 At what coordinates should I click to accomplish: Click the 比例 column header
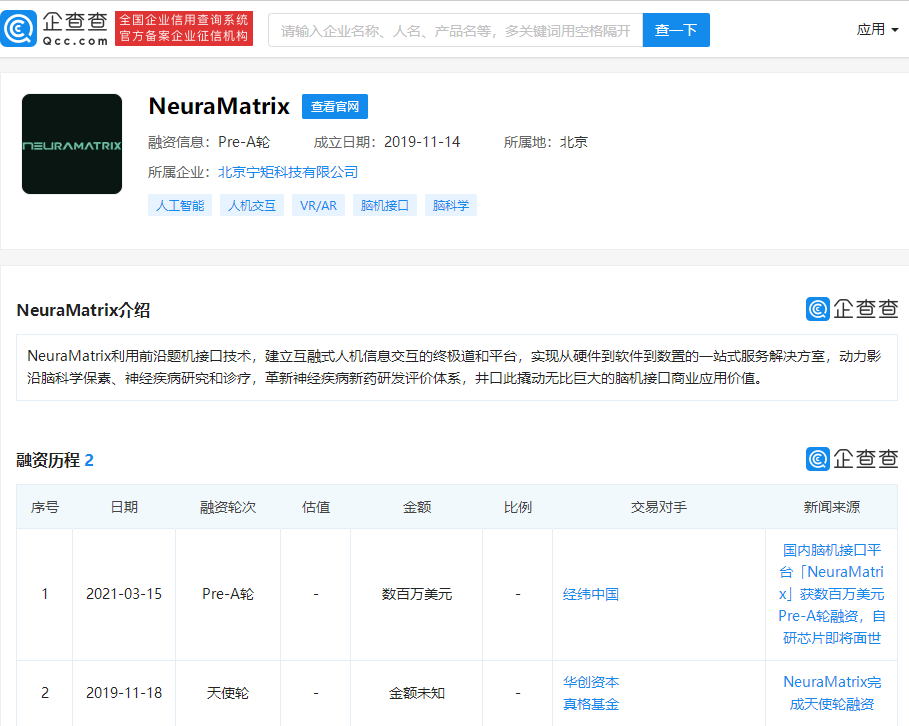(x=518, y=507)
